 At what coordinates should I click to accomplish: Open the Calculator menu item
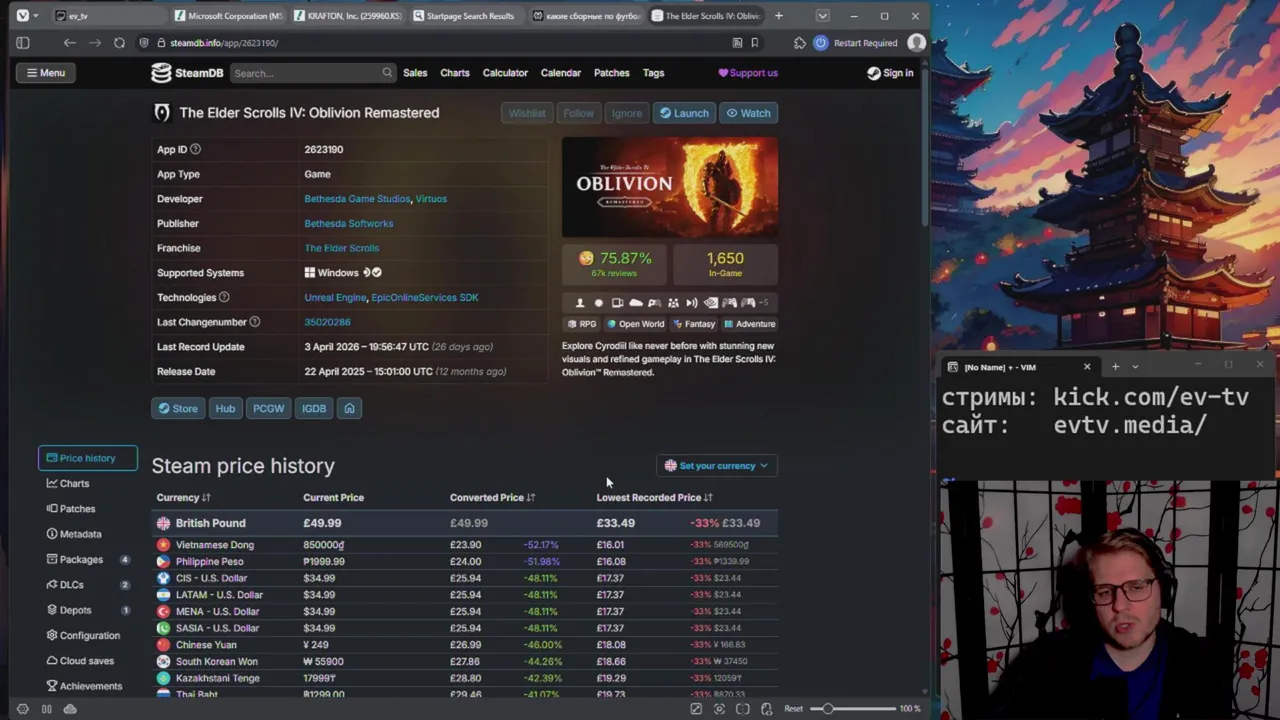(505, 73)
